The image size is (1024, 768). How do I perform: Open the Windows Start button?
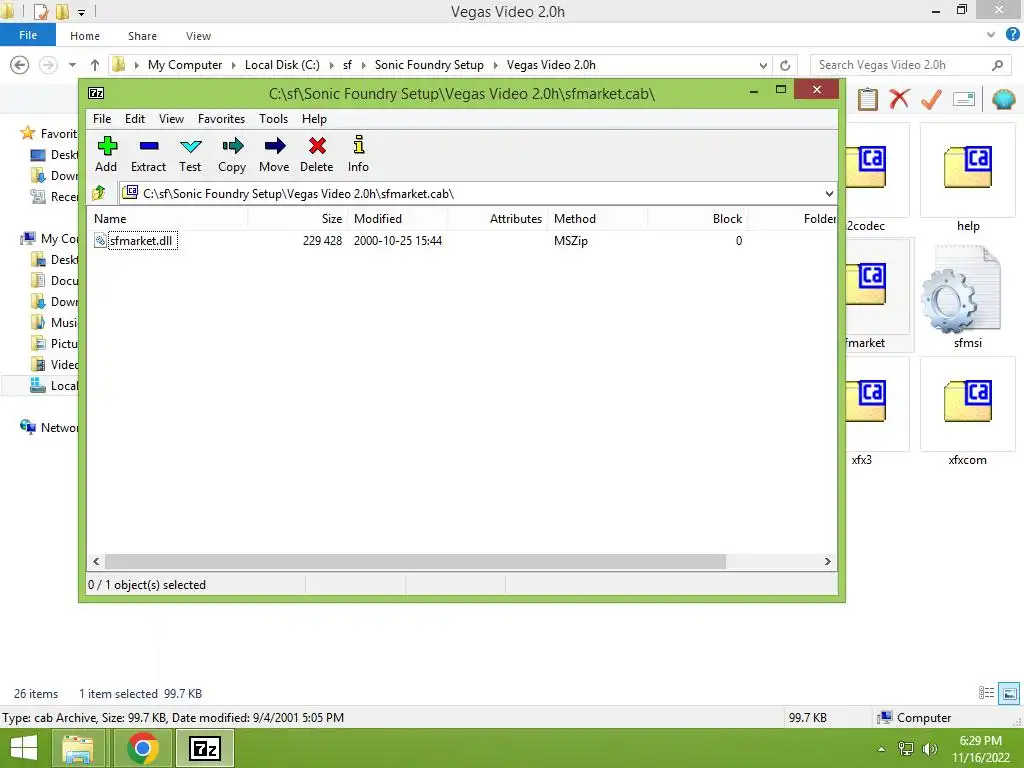click(24, 748)
